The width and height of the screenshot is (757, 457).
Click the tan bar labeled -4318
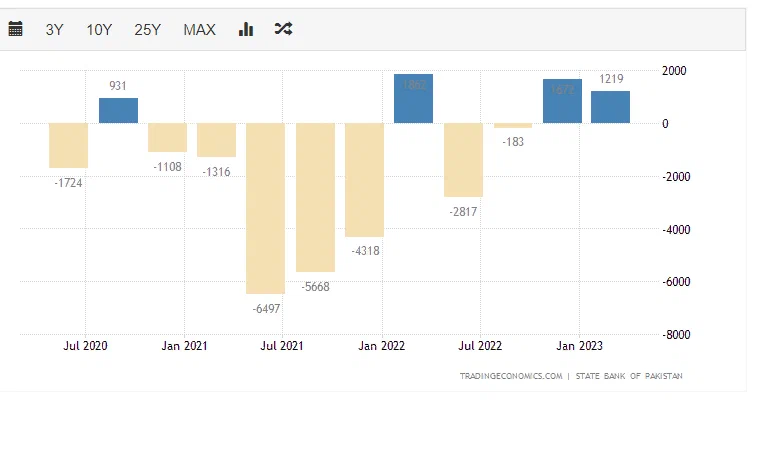364,180
